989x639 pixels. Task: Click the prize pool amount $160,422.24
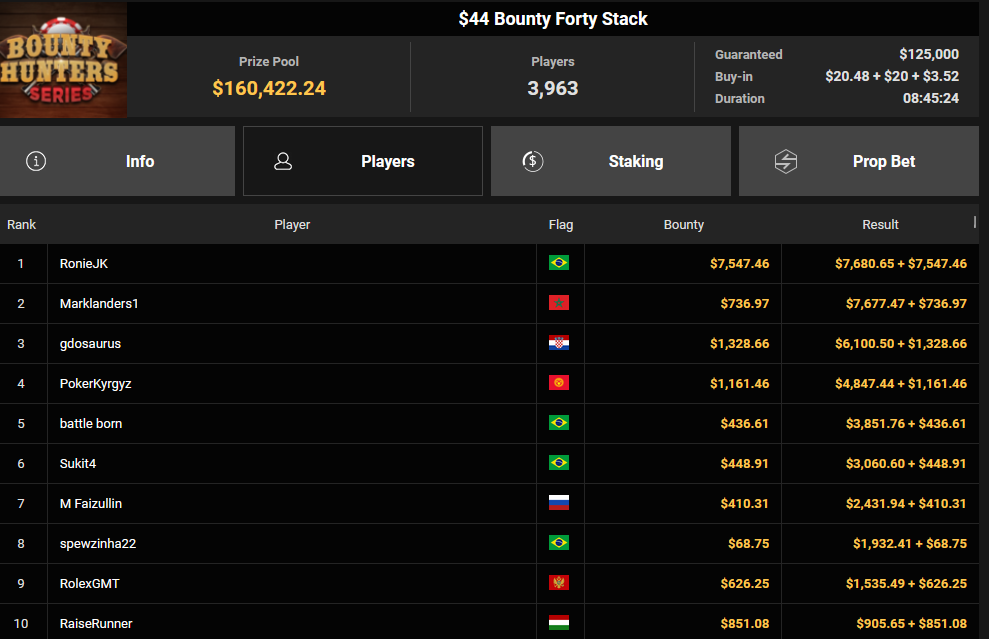coord(269,88)
